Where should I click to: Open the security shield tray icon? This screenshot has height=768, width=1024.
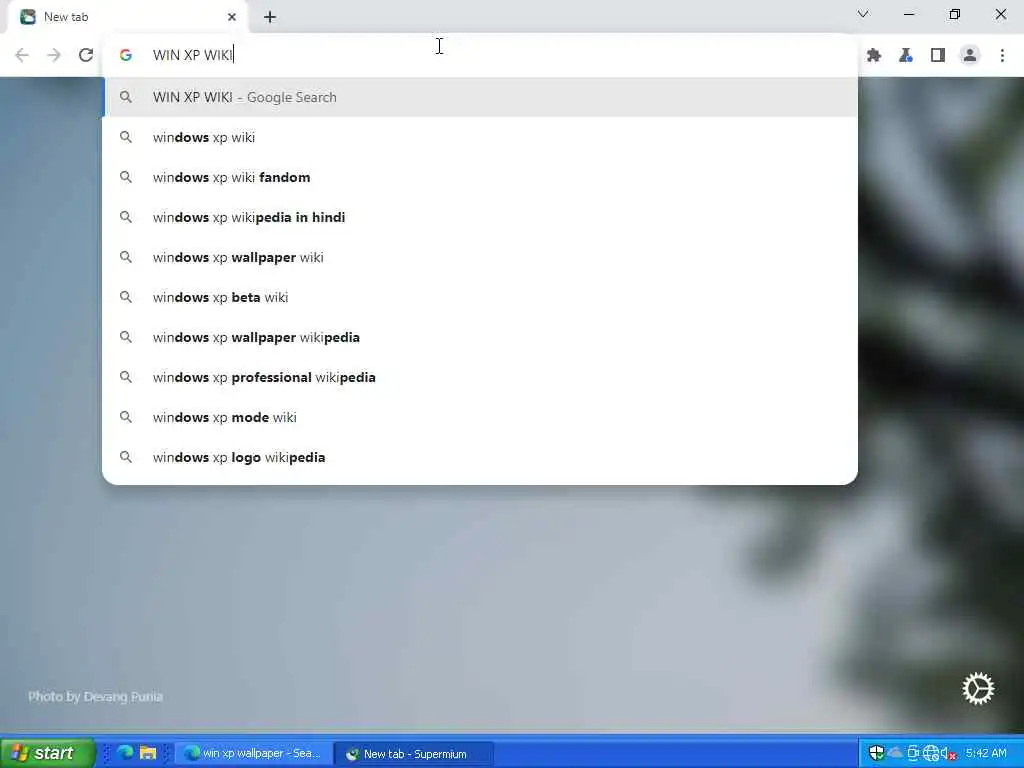pyautogui.click(x=877, y=753)
